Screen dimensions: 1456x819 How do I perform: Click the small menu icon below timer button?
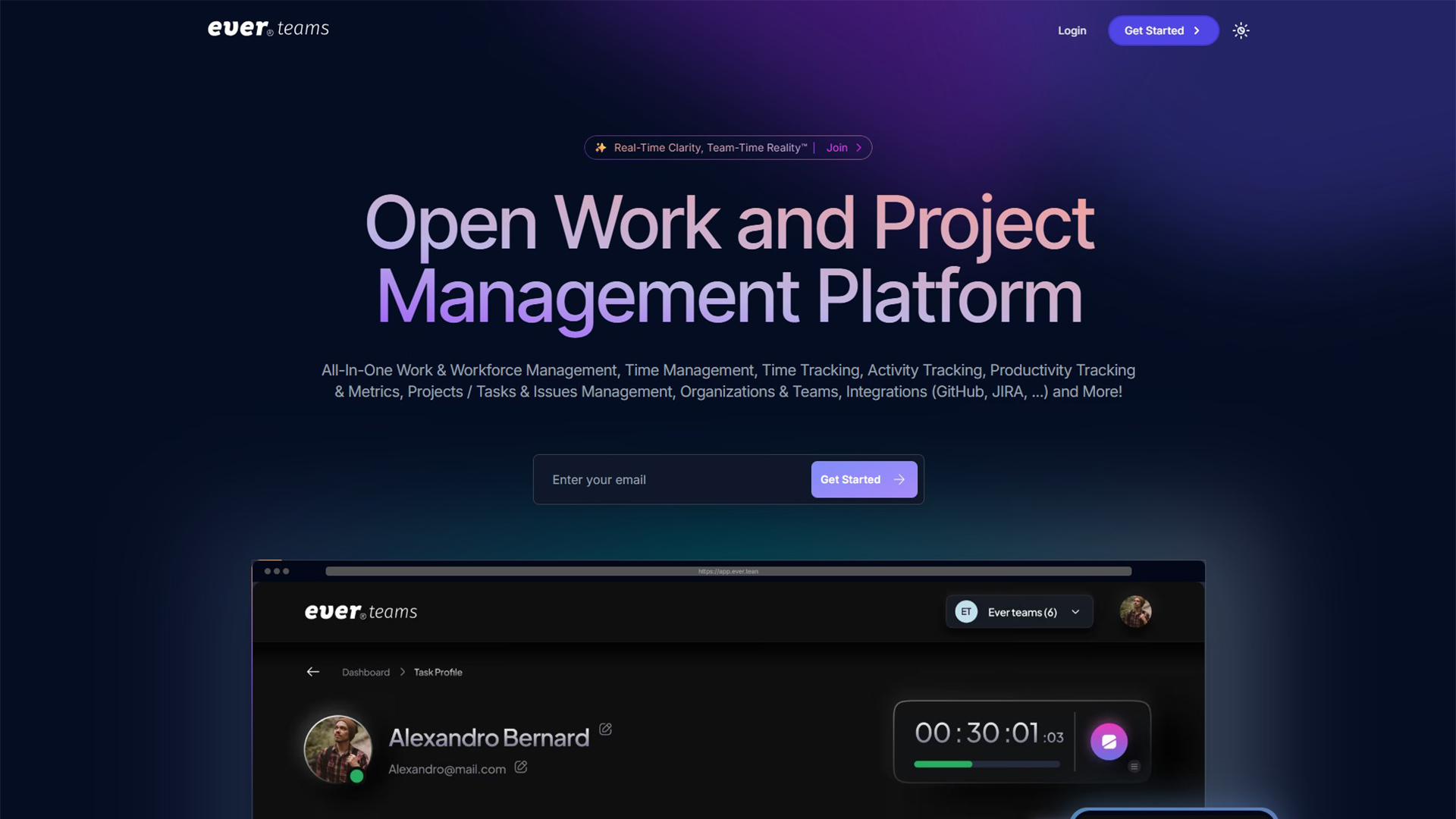(1134, 767)
